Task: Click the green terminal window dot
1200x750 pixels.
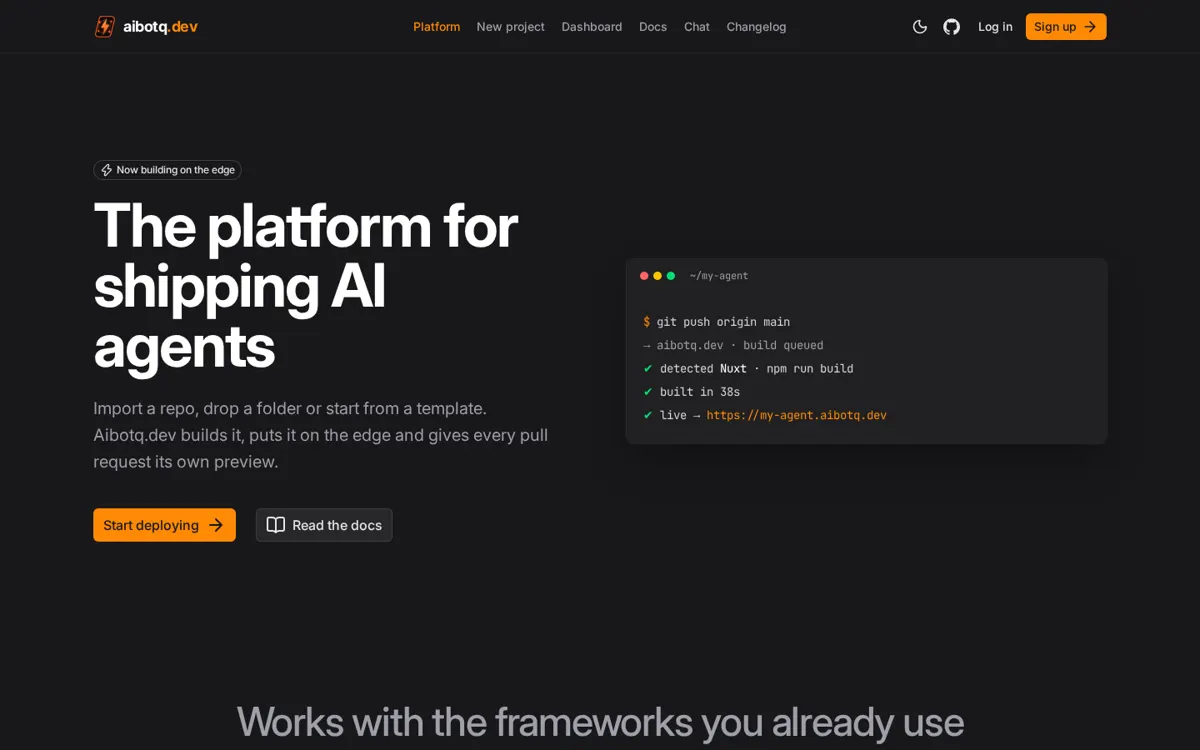Action: tap(671, 276)
